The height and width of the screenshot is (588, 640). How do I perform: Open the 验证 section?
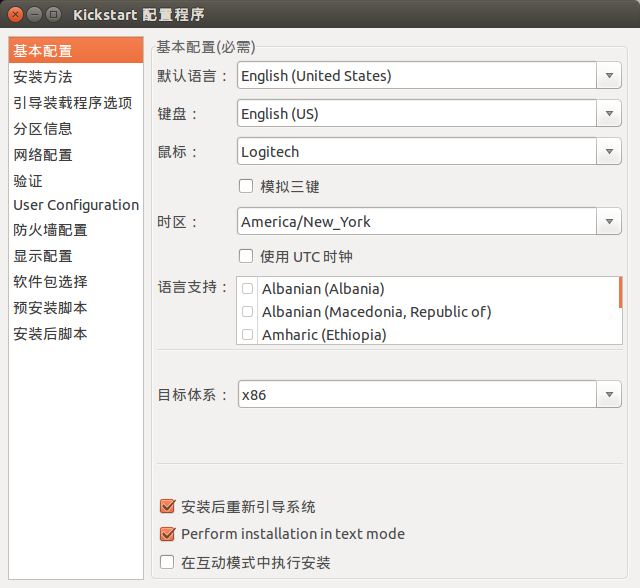click(76, 181)
